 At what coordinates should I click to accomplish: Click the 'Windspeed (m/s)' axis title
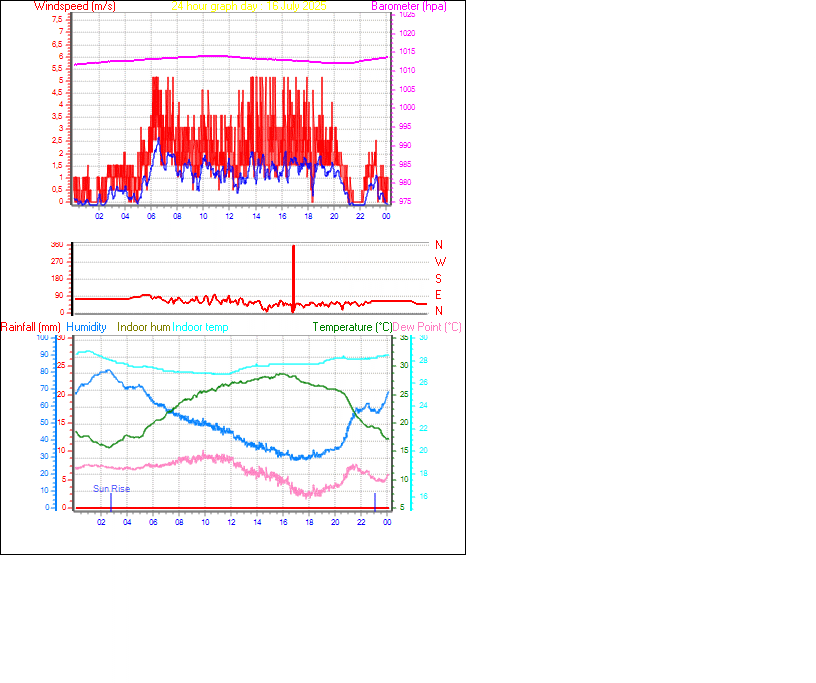tap(74, 6)
